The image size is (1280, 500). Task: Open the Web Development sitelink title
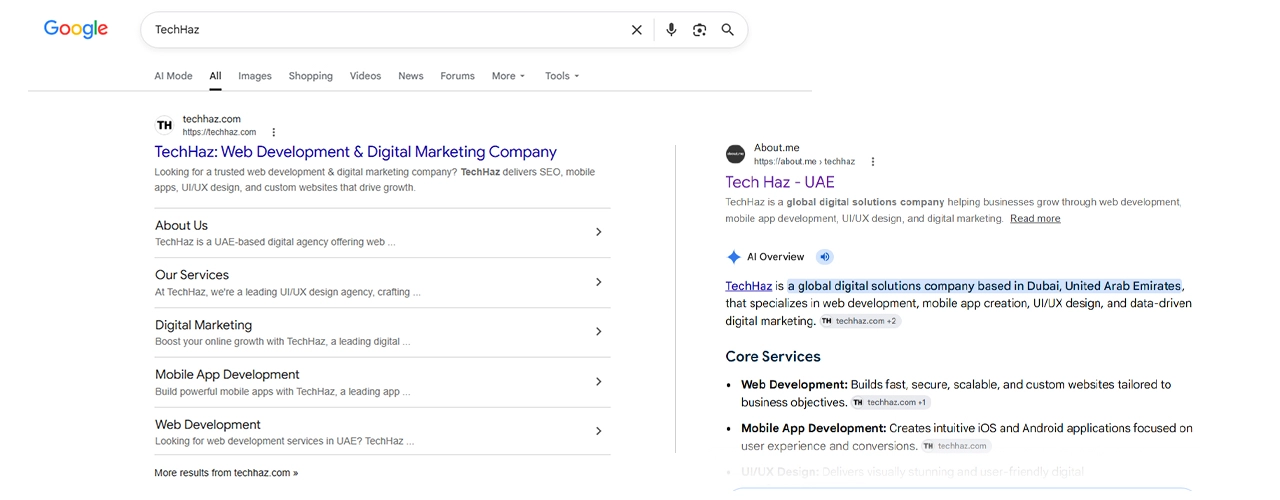208,425
